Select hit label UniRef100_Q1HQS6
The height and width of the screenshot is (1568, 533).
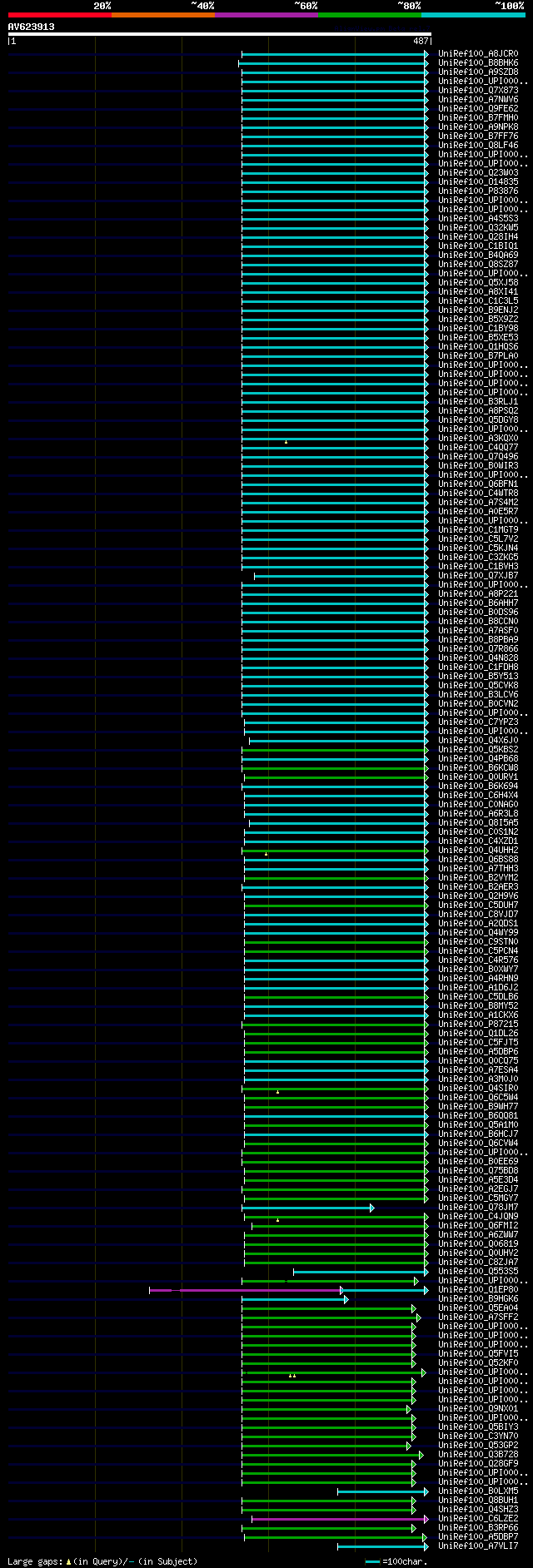click(478, 347)
